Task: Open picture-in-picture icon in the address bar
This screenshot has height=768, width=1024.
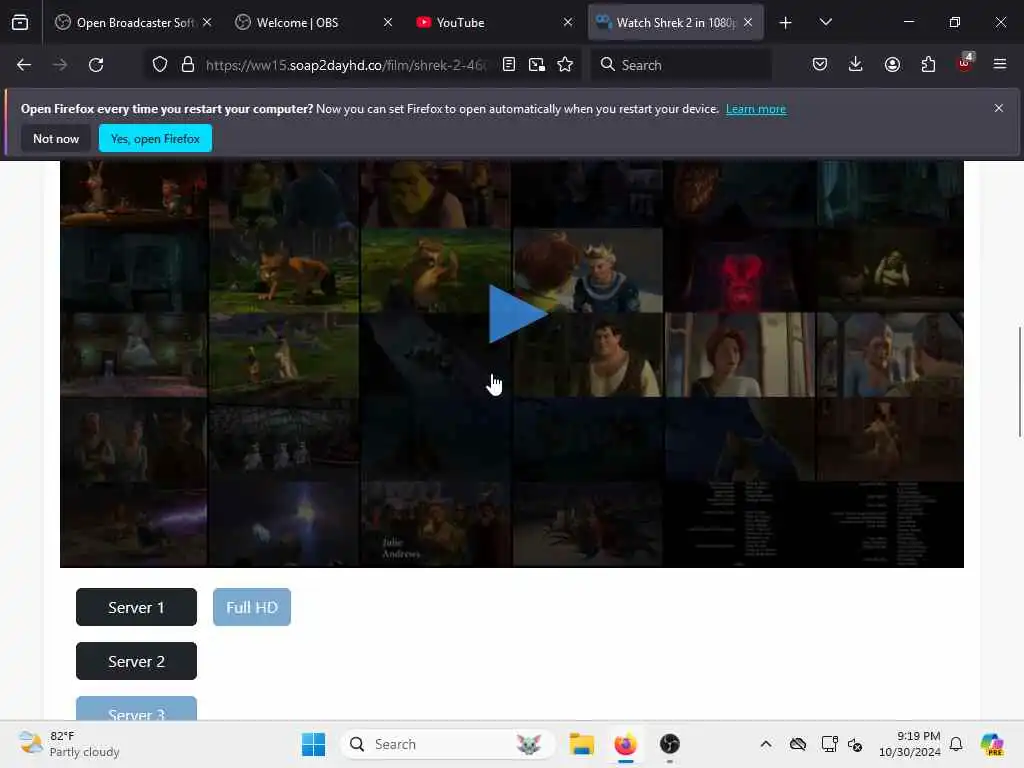Action: coord(537,65)
